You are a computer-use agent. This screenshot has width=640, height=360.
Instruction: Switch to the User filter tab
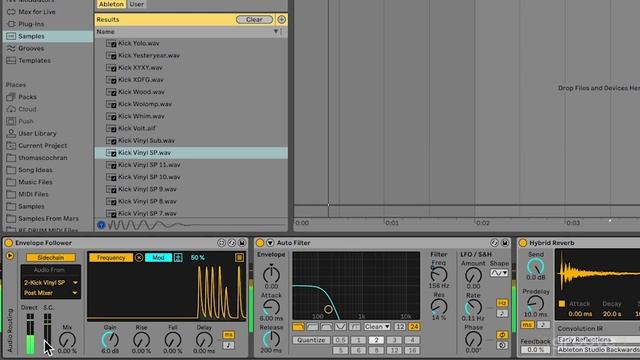[136, 4]
